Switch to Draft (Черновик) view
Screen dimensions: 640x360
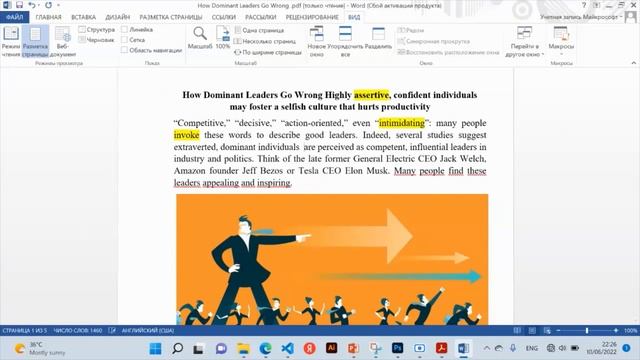coord(97,40)
